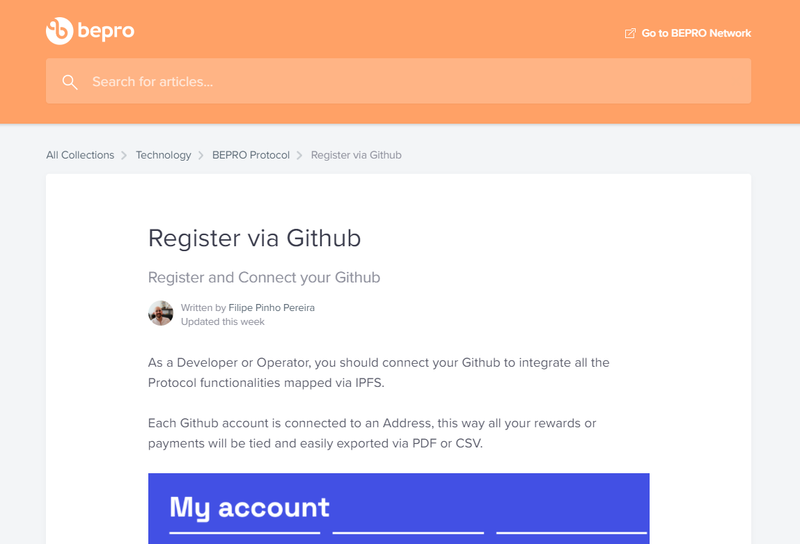Click the external link icon beside BEPRO Network
This screenshot has width=800, height=544.
pyautogui.click(x=630, y=33)
